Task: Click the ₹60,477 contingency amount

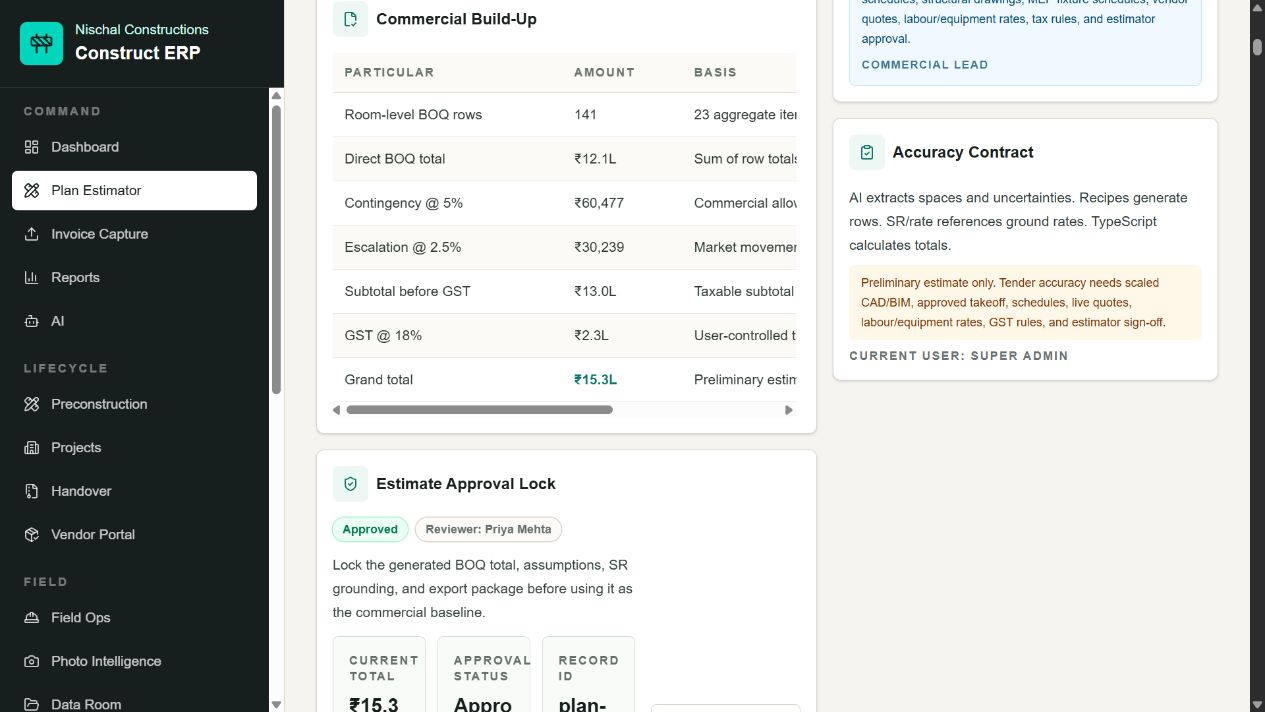Action: [599, 203]
